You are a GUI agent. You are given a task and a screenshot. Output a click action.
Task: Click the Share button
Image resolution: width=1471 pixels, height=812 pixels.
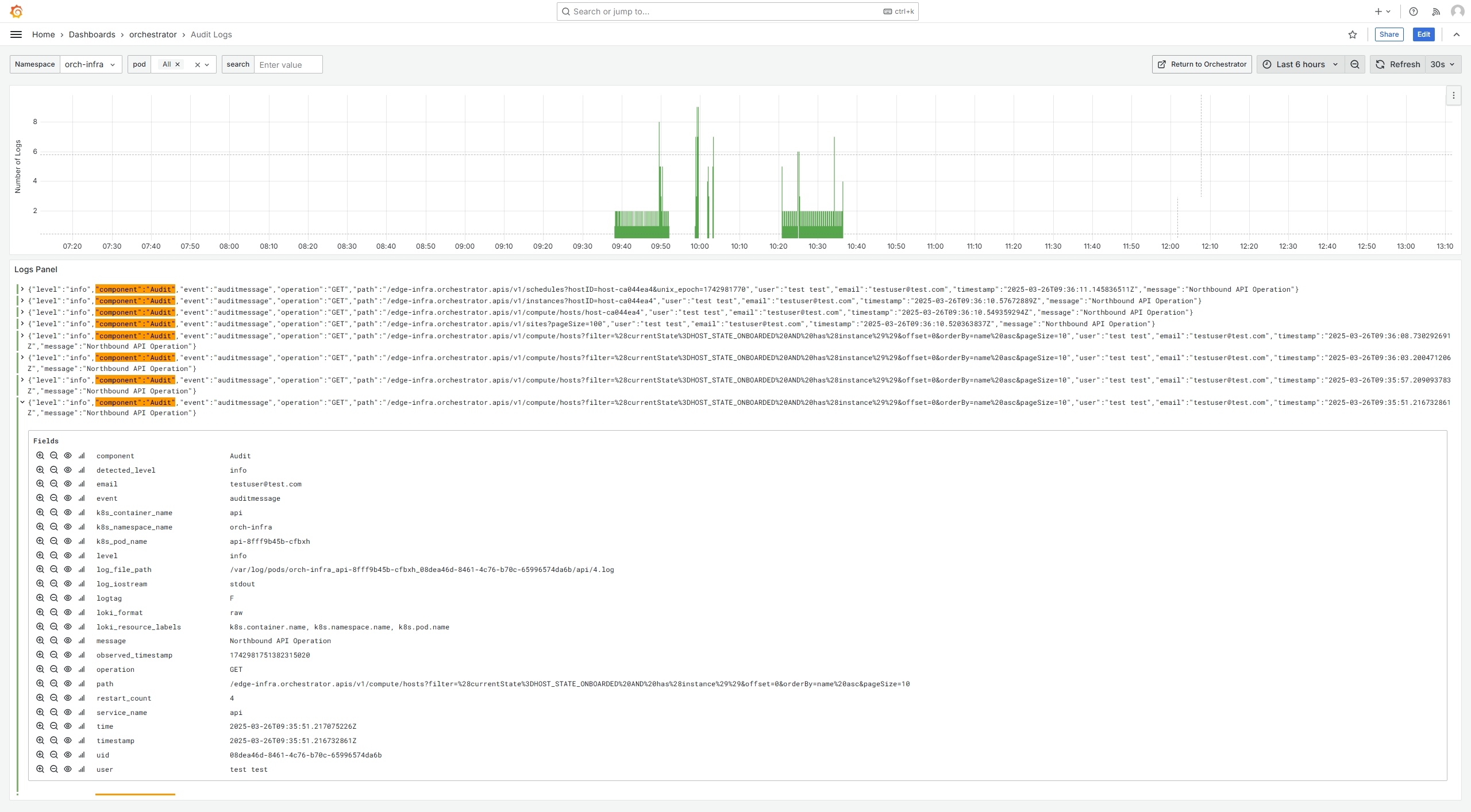[x=1389, y=34]
